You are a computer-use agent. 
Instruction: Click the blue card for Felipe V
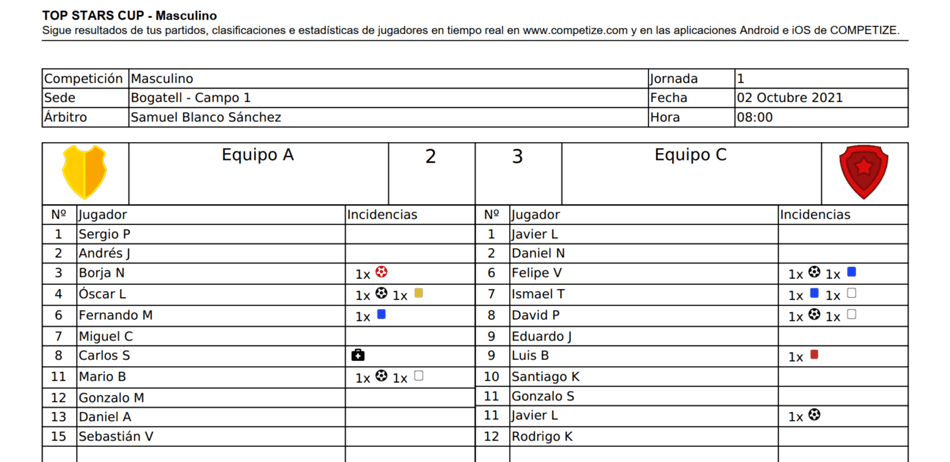pos(851,272)
